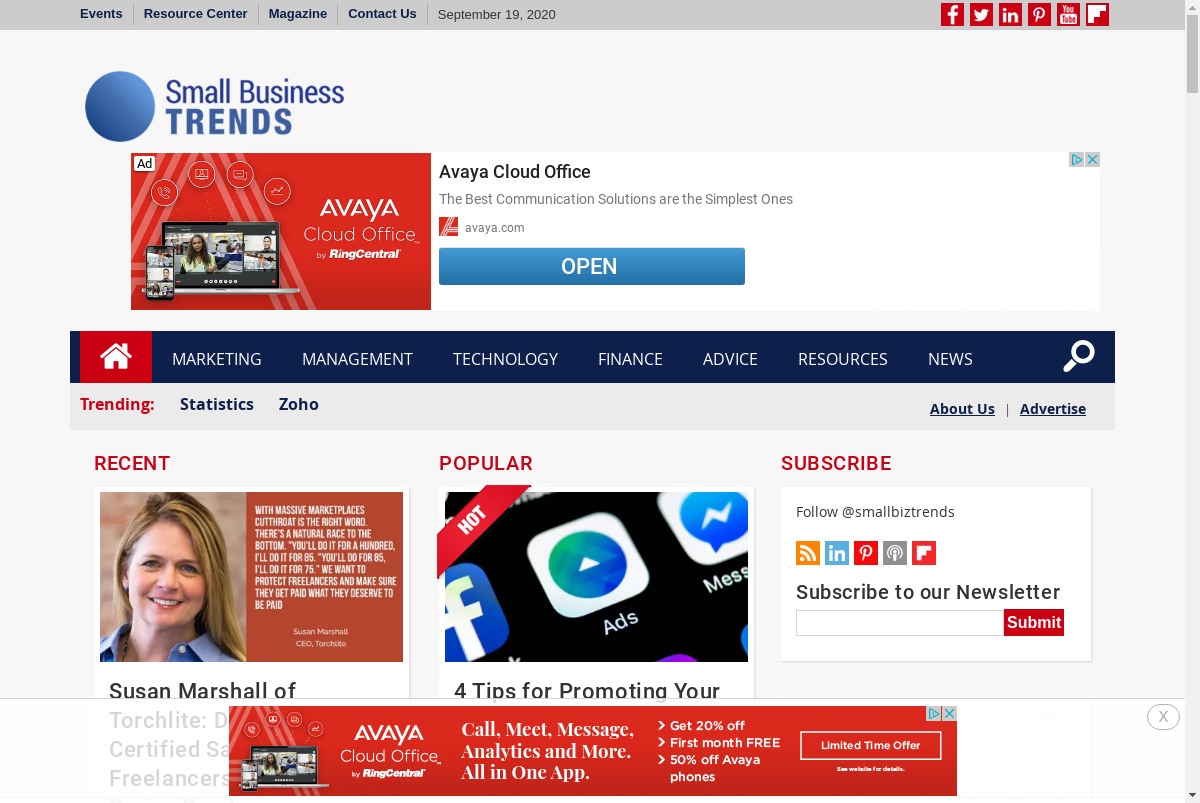Open Twitter icon in top bar

click(981, 14)
